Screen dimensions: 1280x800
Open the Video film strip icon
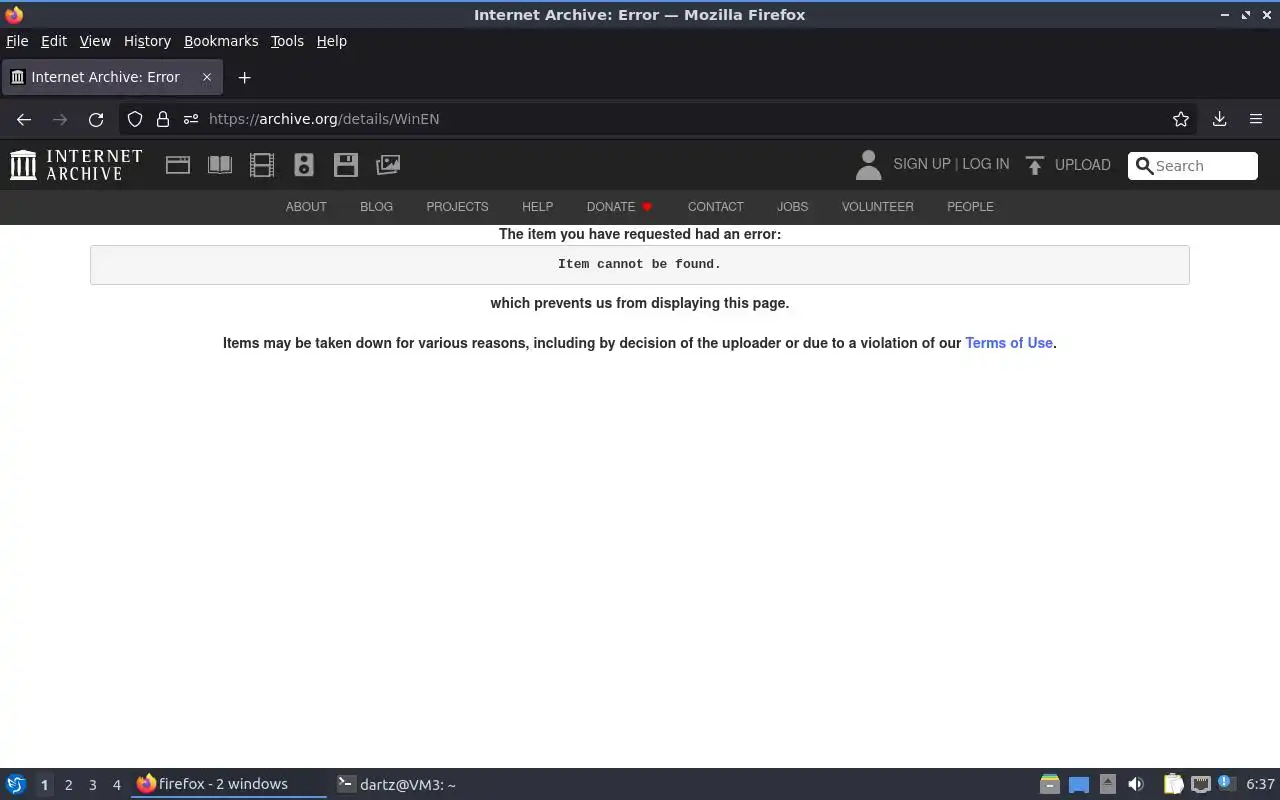262,165
